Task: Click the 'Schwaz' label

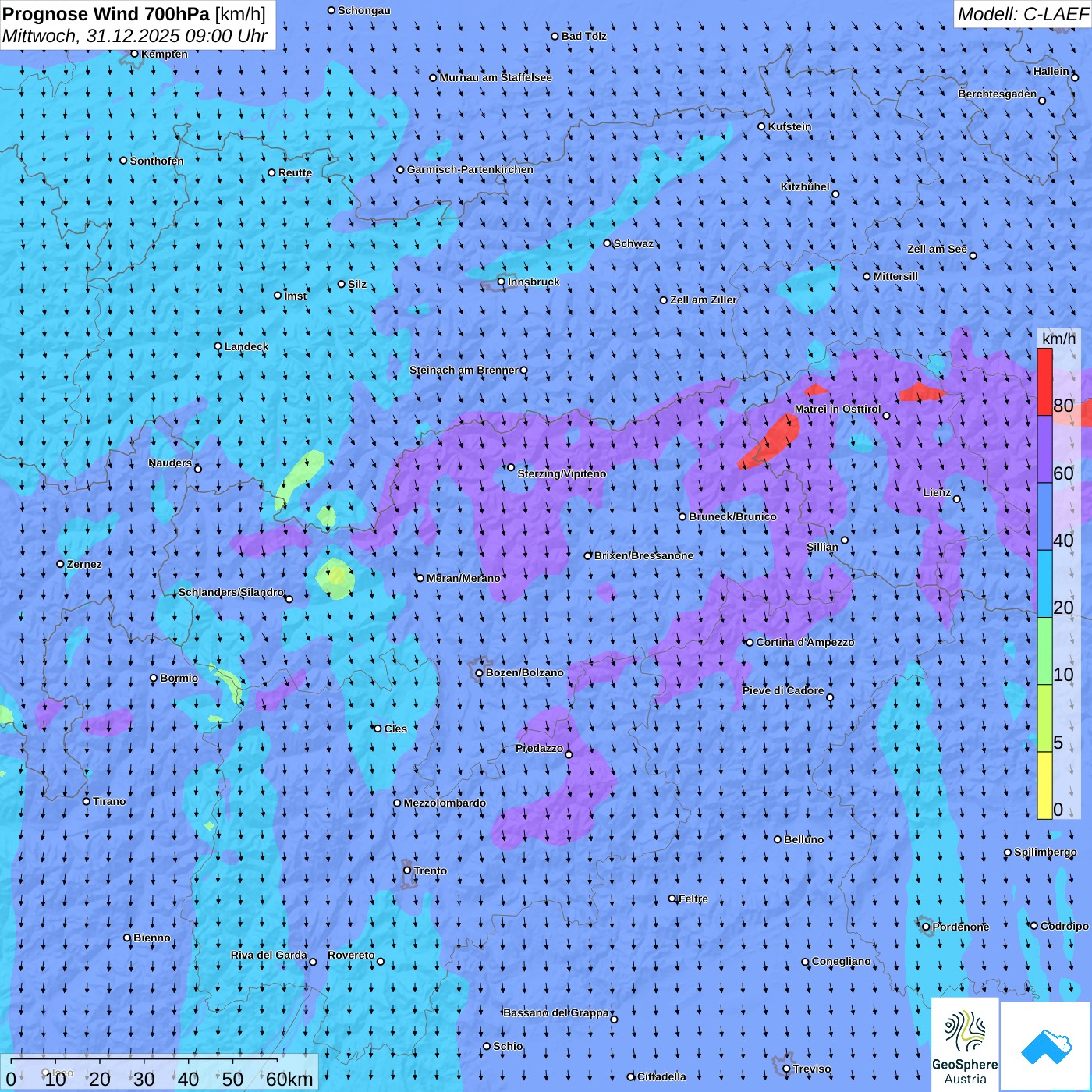Action: tap(633, 243)
